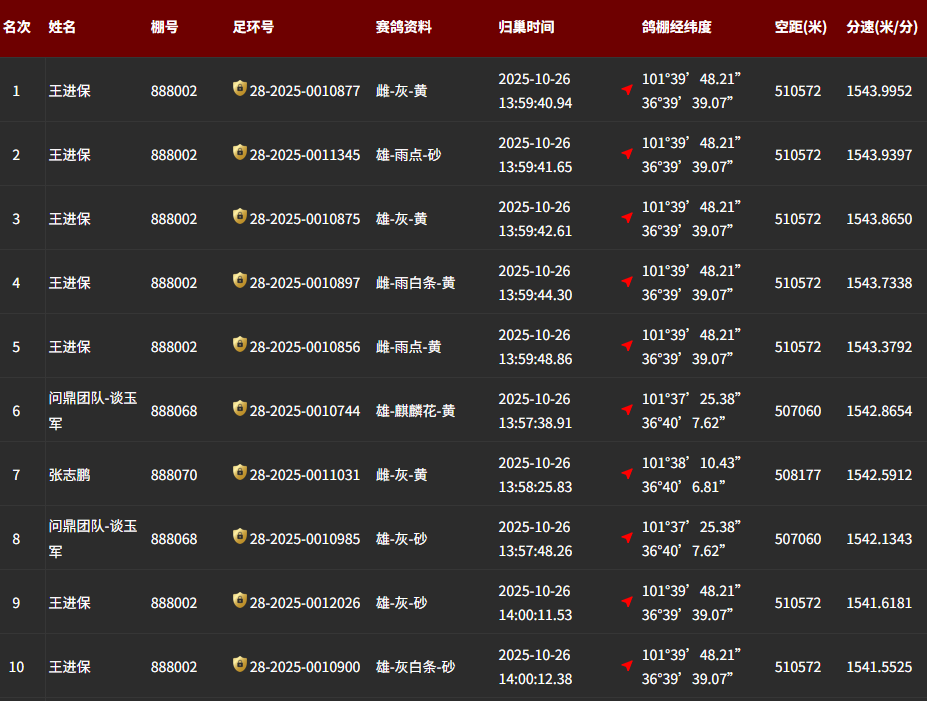Click the gold badge next to 28-2025-0011031
The height and width of the screenshot is (701, 927).
click(x=239, y=473)
